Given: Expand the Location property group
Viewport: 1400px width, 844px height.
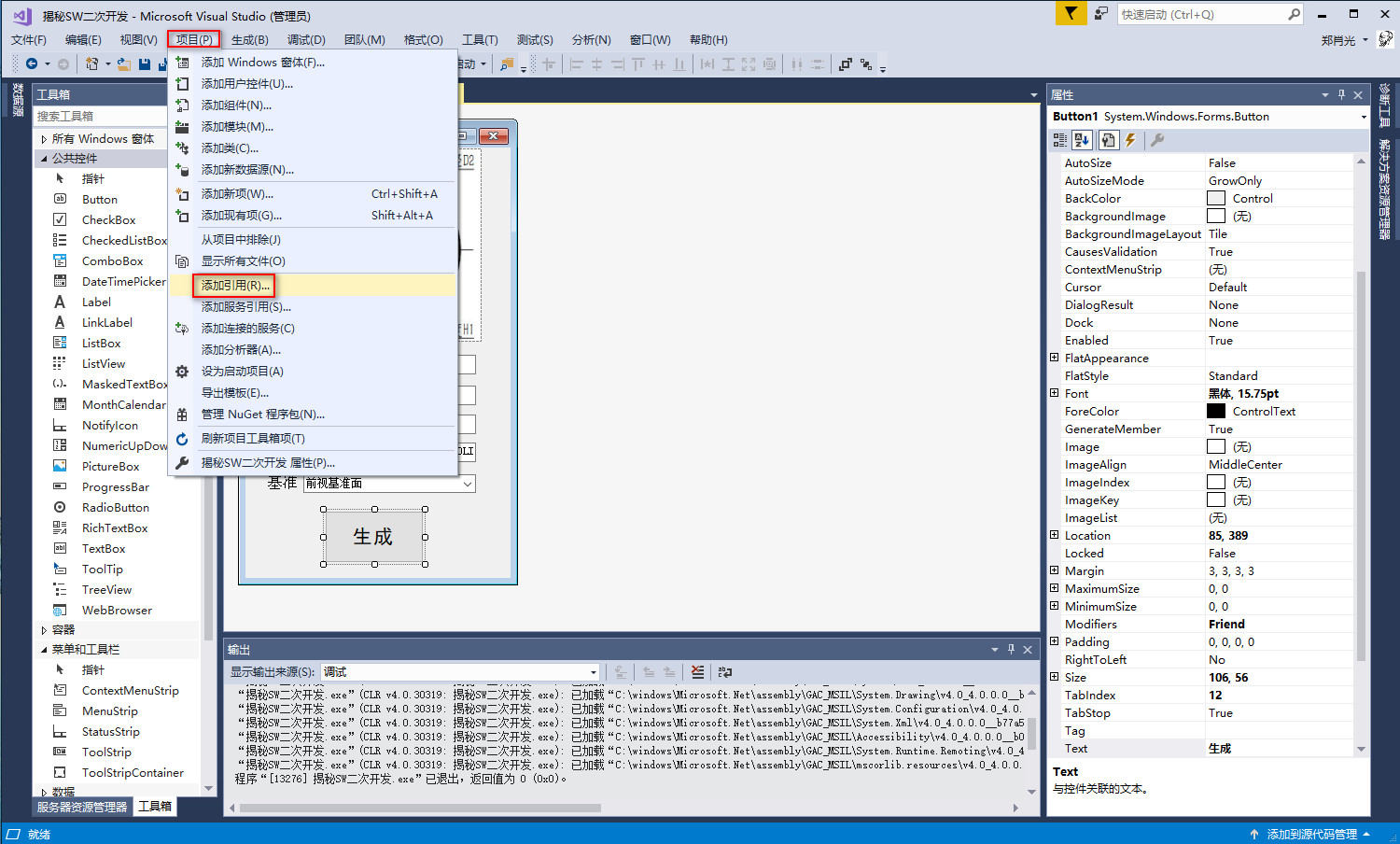Looking at the screenshot, I should pyautogui.click(x=1055, y=535).
